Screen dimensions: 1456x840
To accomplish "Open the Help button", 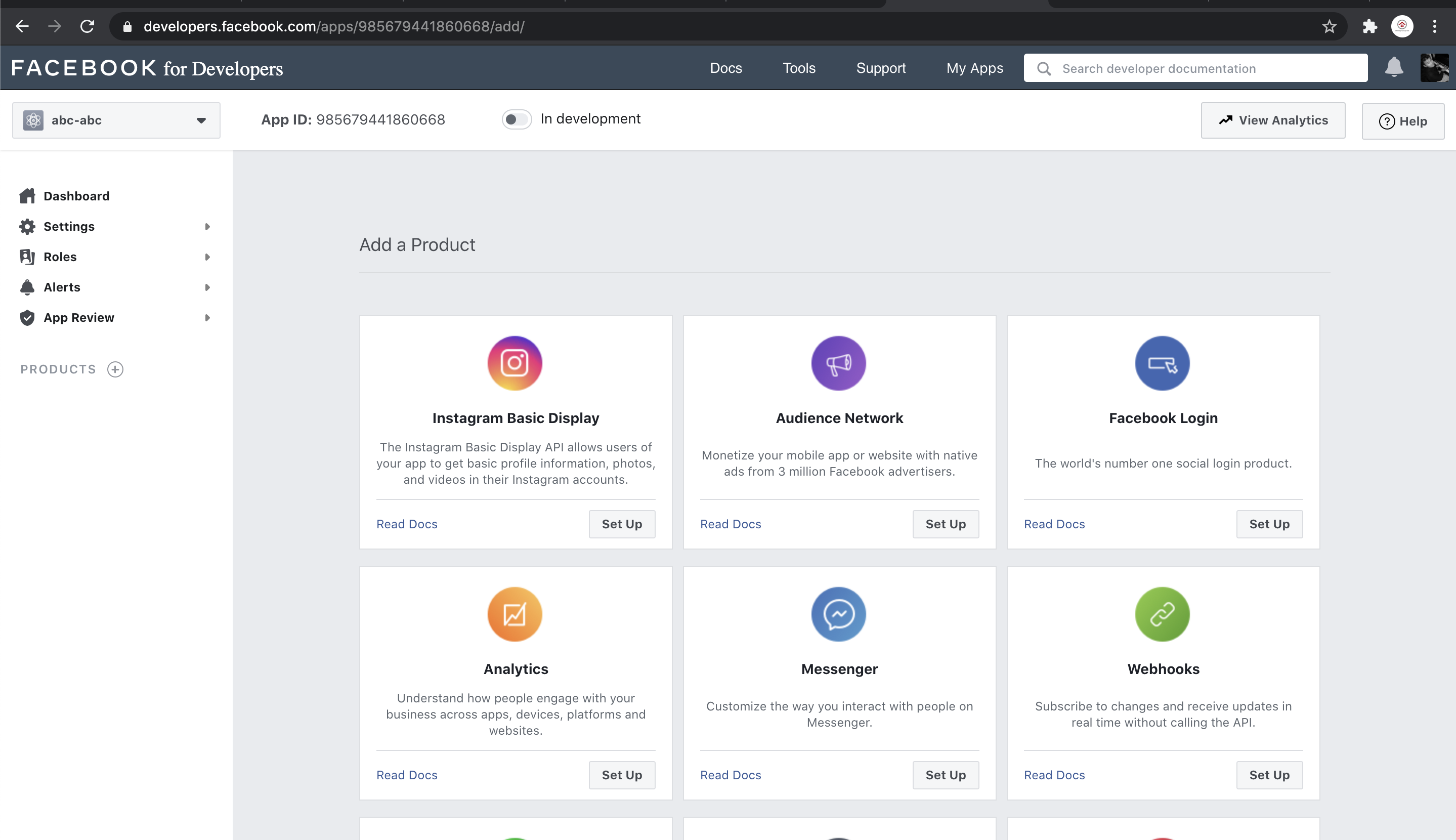I will tap(1403, 121).
